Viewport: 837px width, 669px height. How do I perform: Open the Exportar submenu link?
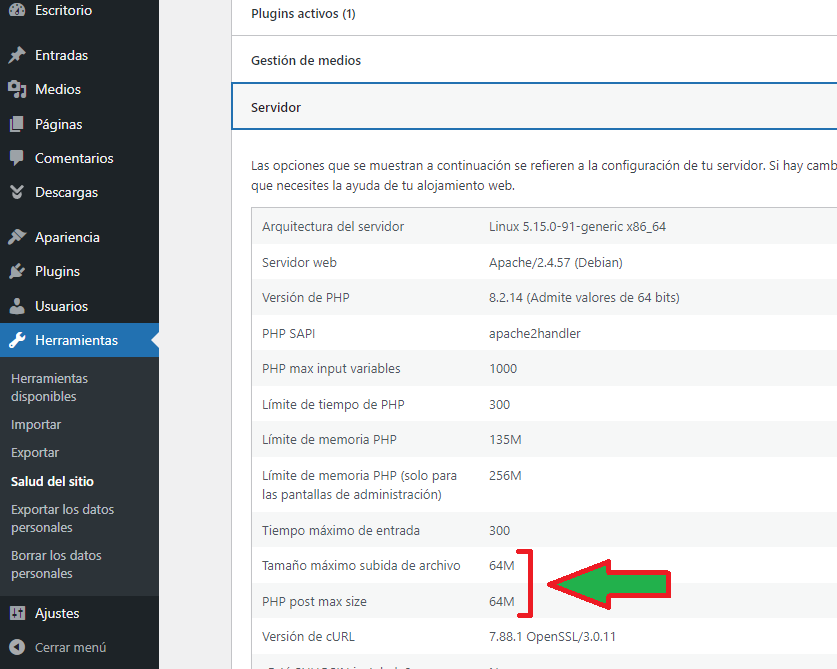click(x=35, y=452)
